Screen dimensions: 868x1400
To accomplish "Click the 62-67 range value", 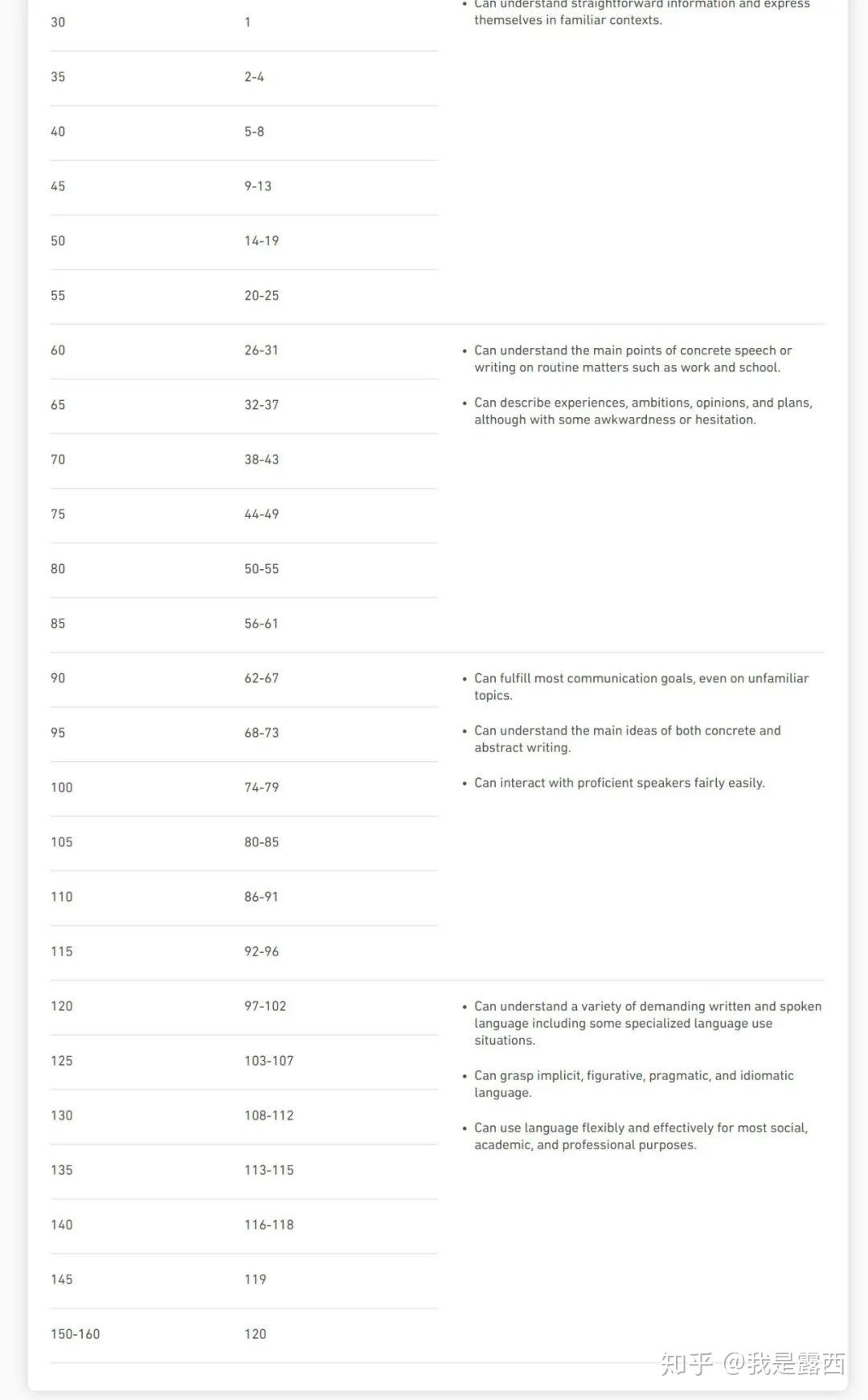I will (261, 678).
